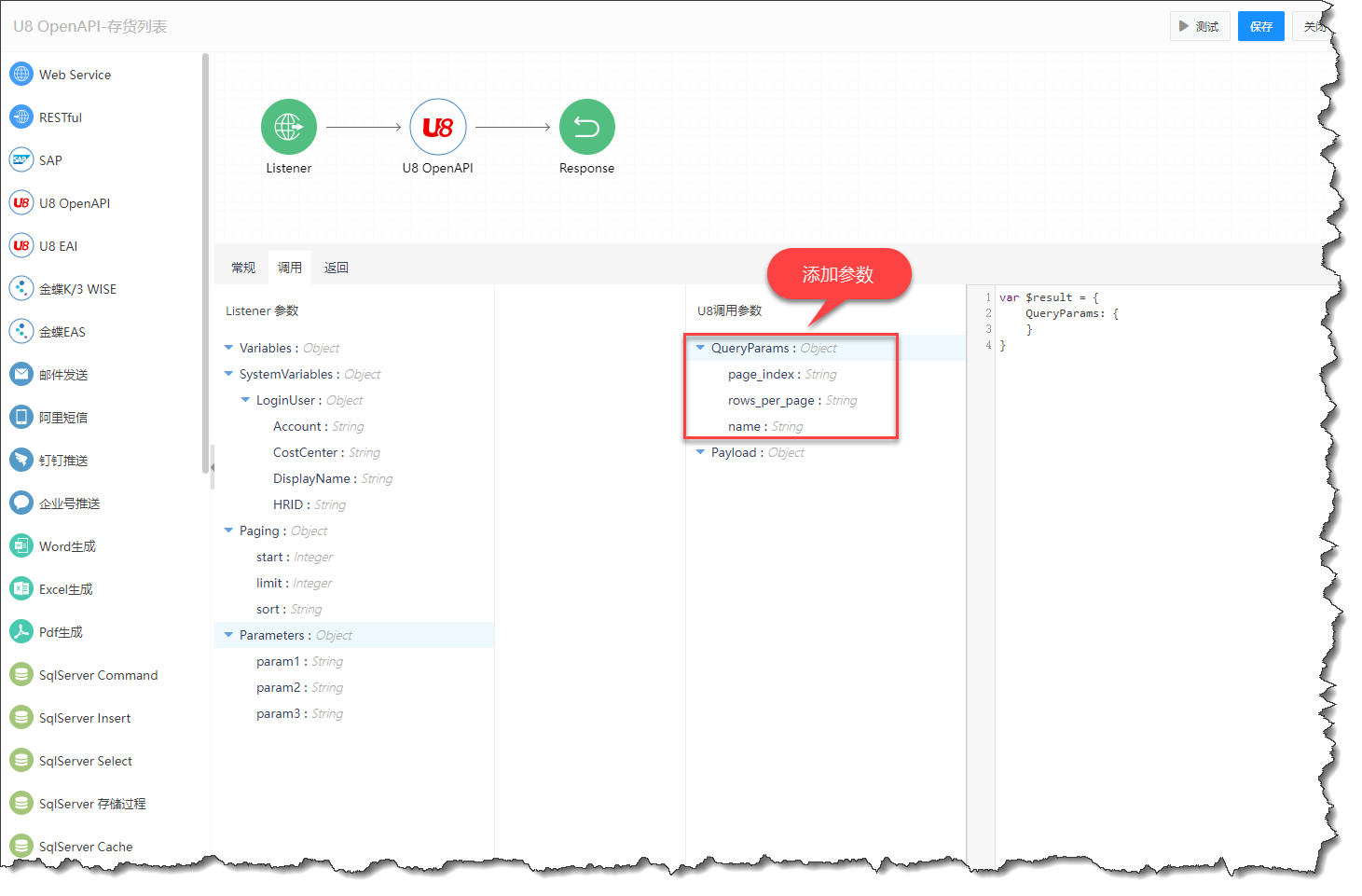Click the Listener node in the flow

(289, 127)
